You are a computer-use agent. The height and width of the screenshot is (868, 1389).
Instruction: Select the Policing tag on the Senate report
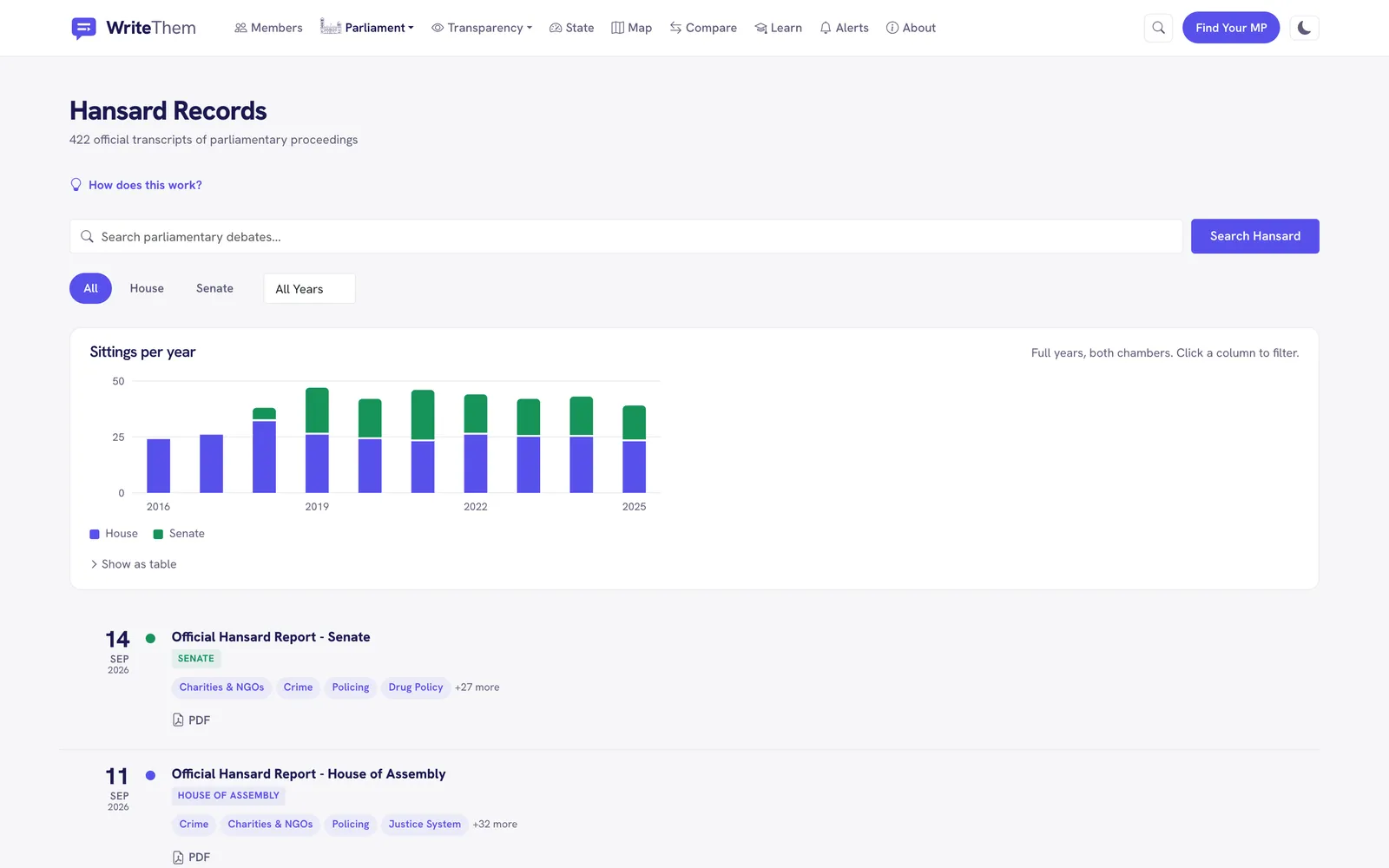pyautogui.click(x=351, y=687)
